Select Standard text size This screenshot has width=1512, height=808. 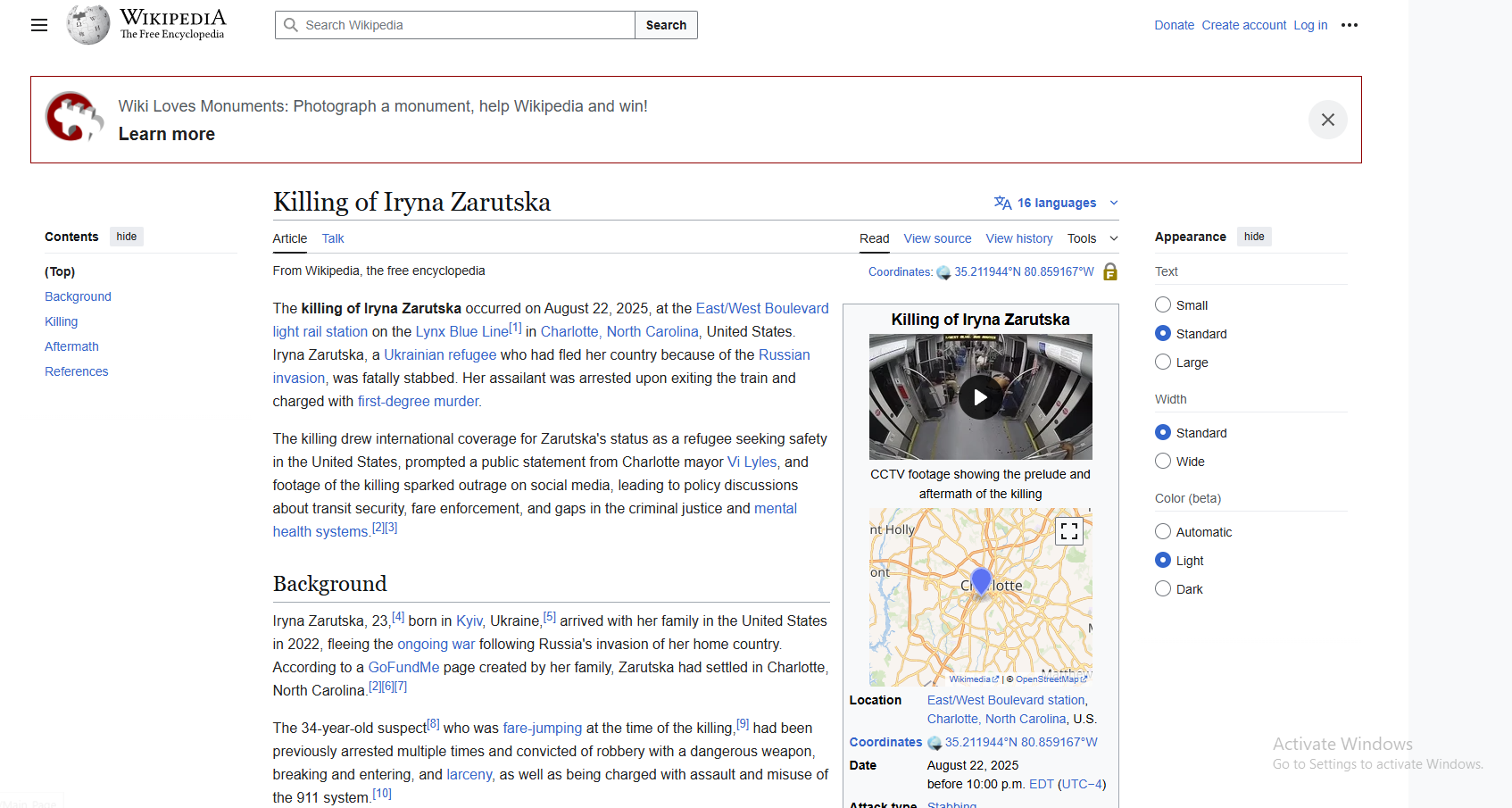(1163, 333)
